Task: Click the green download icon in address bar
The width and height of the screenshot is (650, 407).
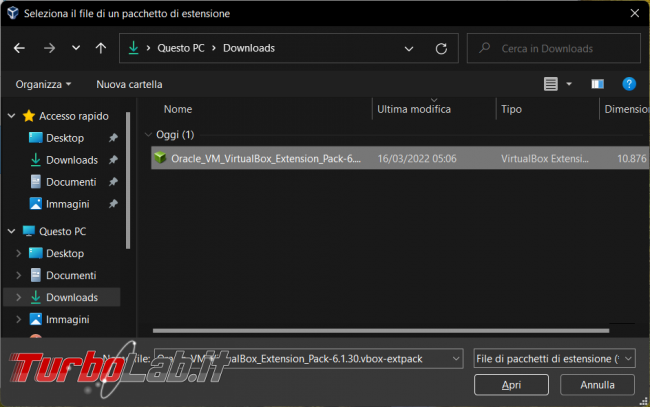Action: pyautogui.click(x=133, y=48)
